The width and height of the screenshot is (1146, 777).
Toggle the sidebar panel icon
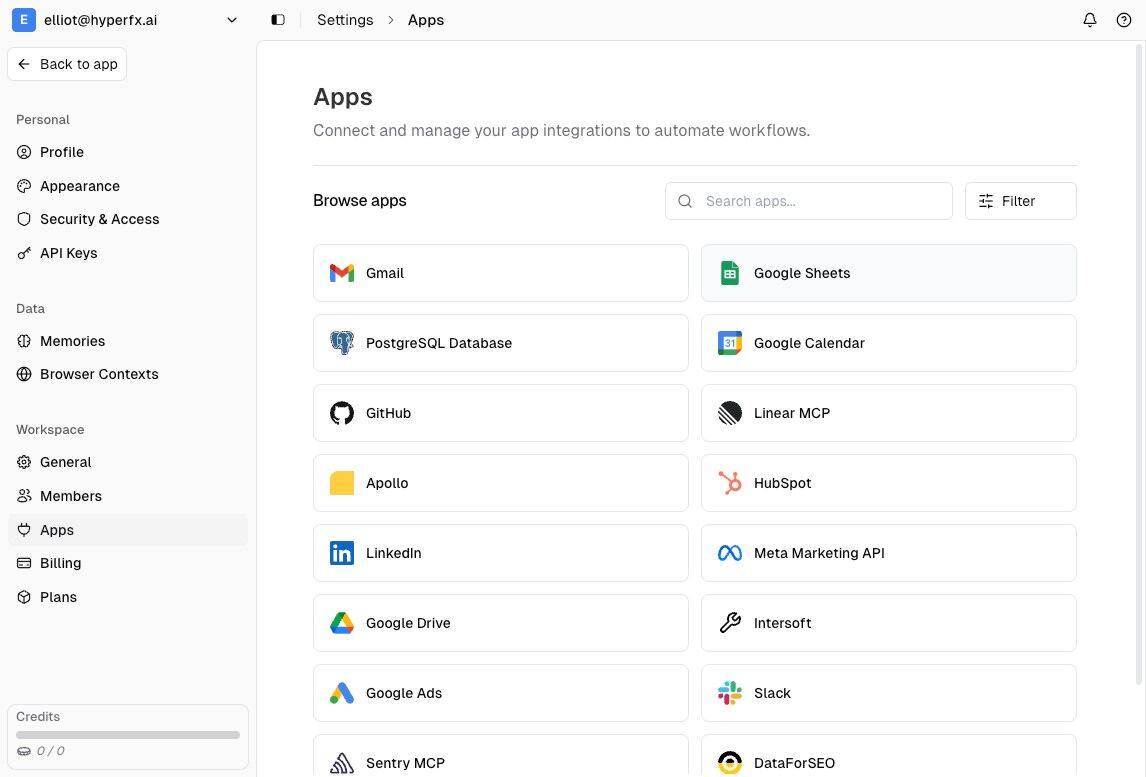coord(278,20)
